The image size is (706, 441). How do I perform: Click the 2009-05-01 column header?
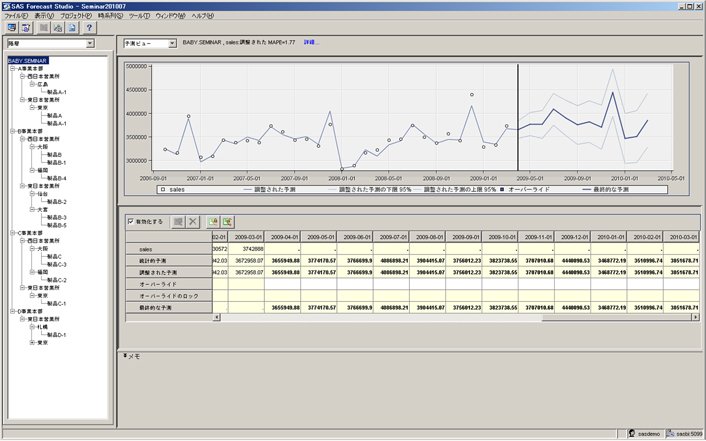tap(319, 237)
